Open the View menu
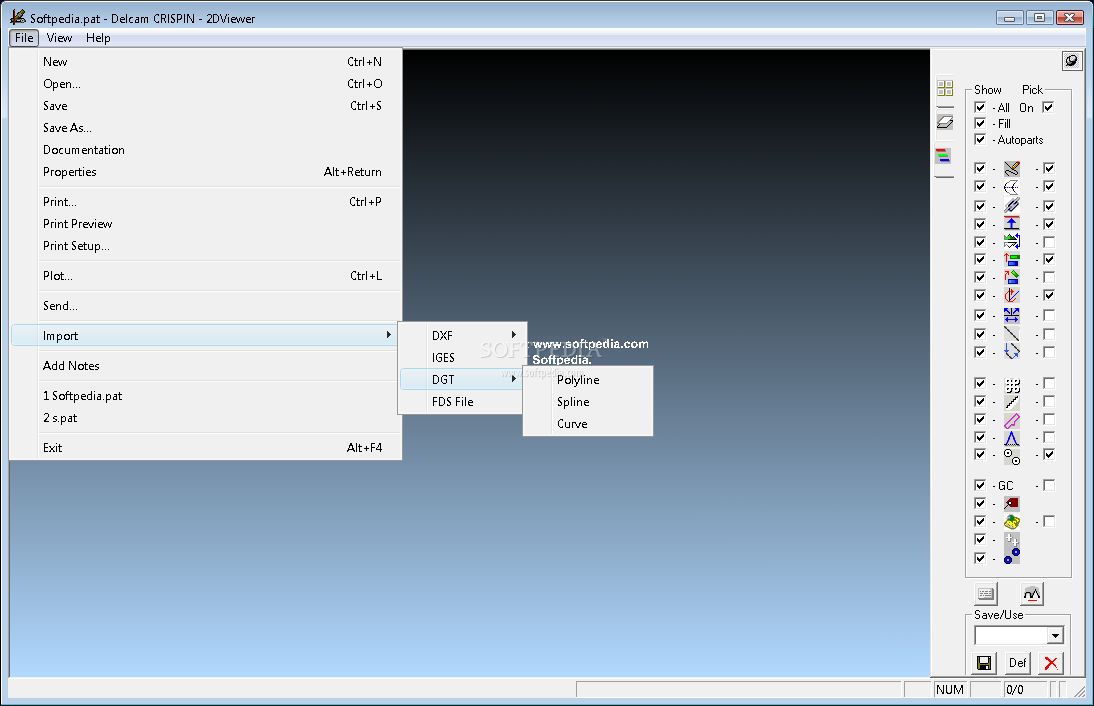 click(59, 38)
